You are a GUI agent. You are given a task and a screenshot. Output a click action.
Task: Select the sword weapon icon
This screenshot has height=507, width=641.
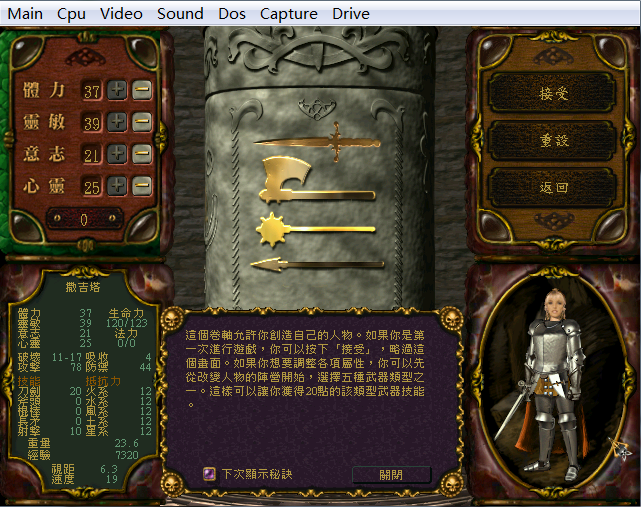point(318,142)
